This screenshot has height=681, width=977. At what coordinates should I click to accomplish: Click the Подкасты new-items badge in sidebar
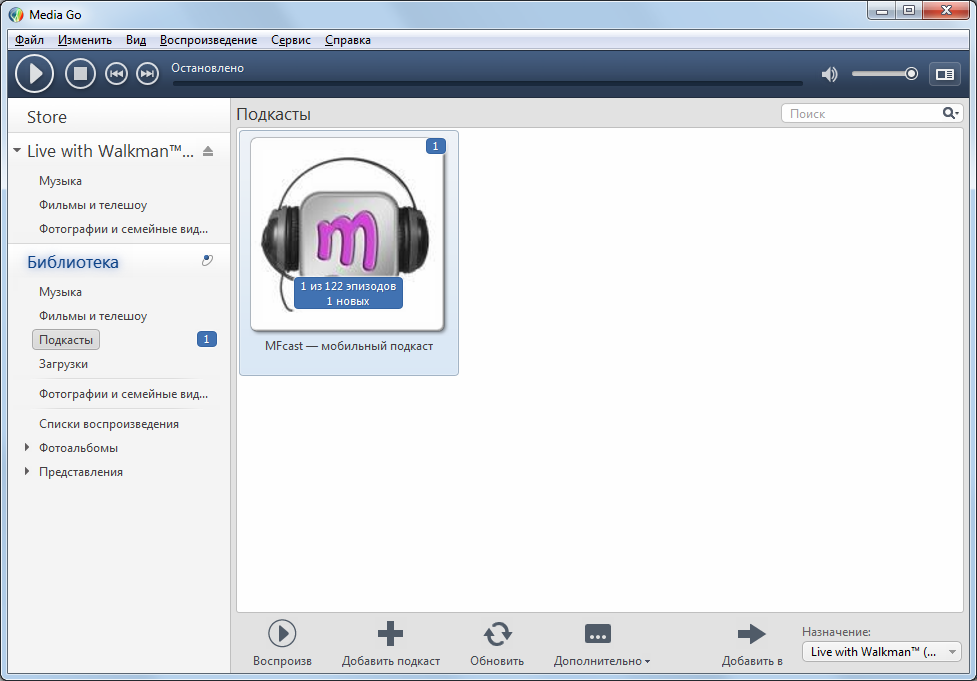pyautogui.click(x=207, y=339)
